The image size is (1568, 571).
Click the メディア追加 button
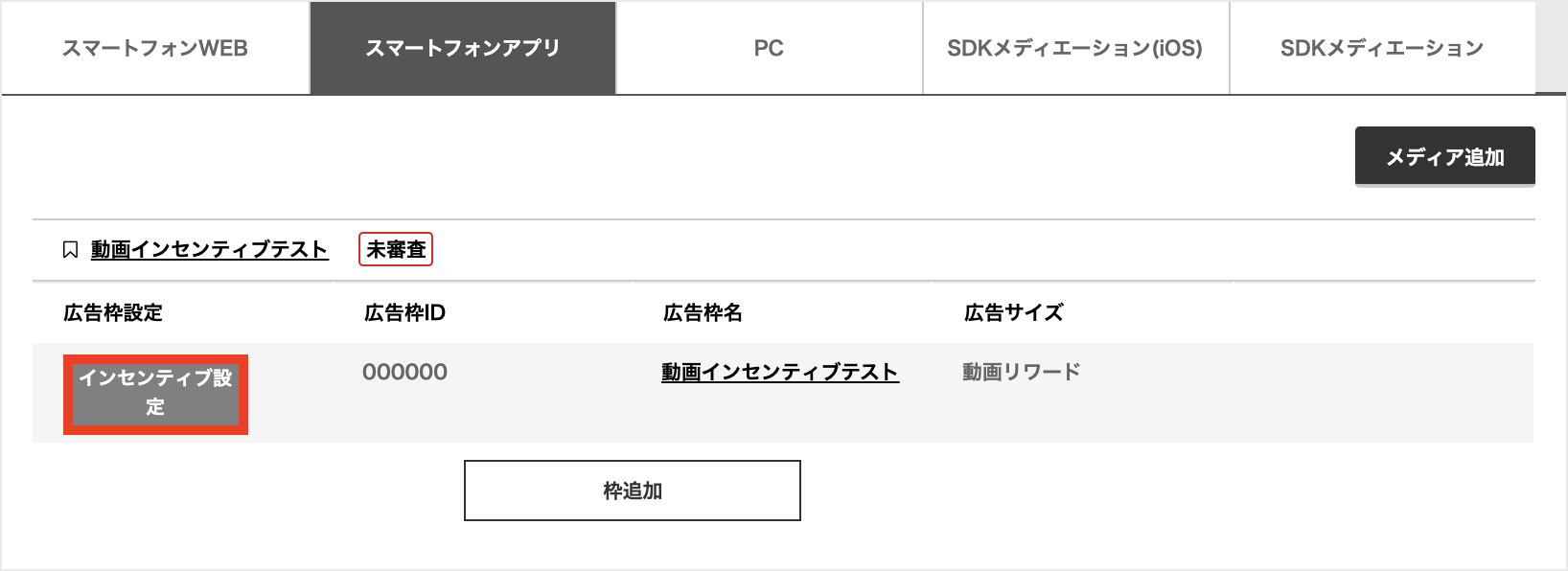[1445, 156]
